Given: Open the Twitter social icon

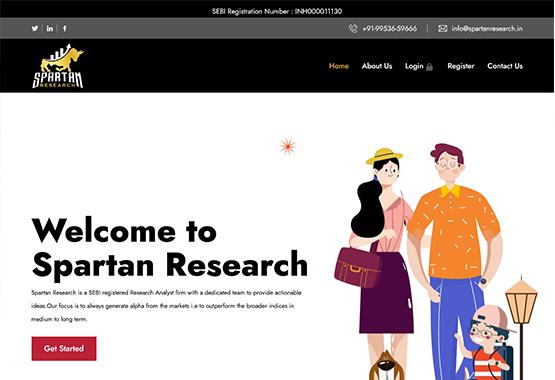Looking at the screenshot, I should tap(35, 28).
